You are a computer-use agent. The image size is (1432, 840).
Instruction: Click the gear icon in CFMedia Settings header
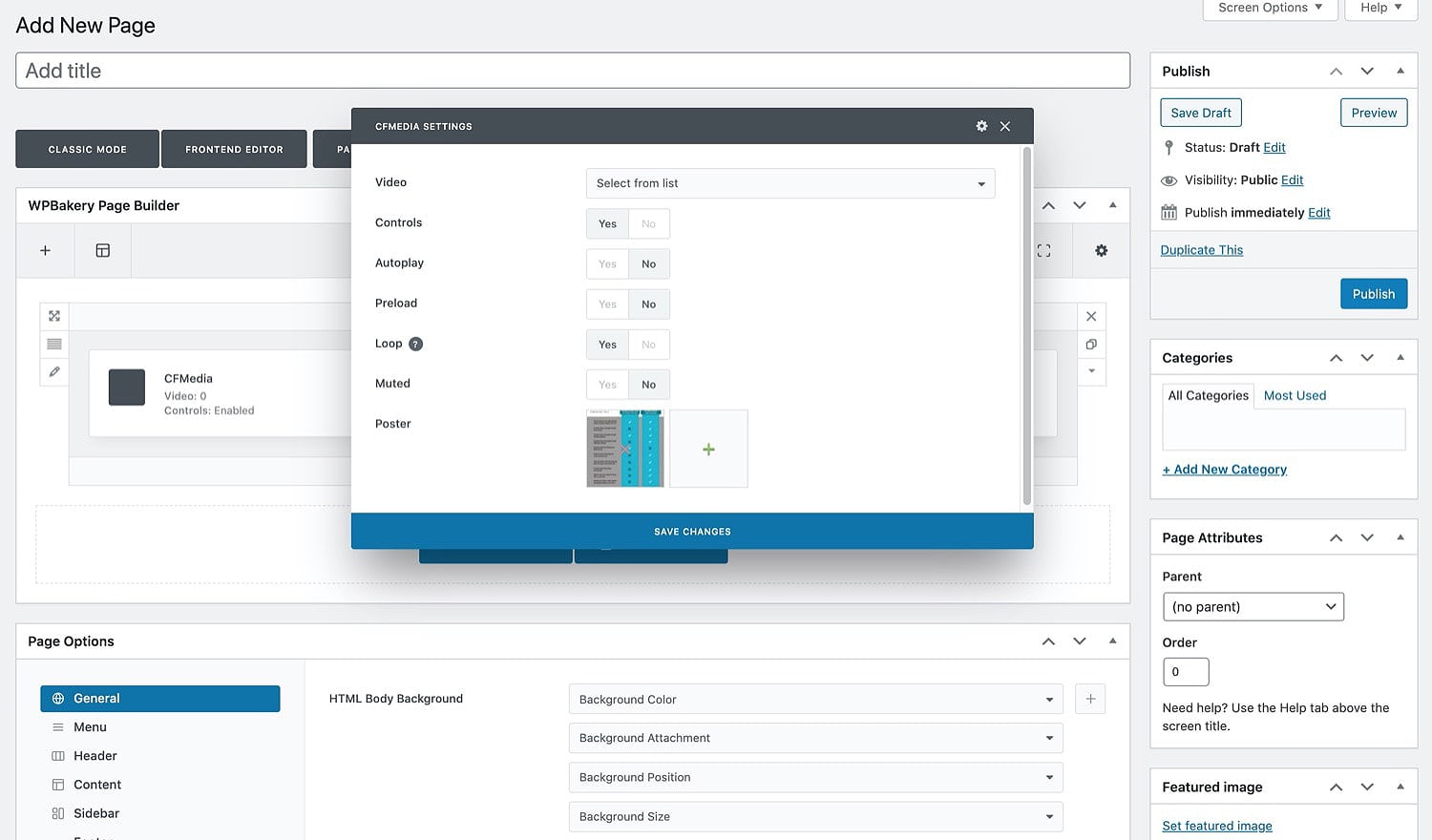(981, 126)
